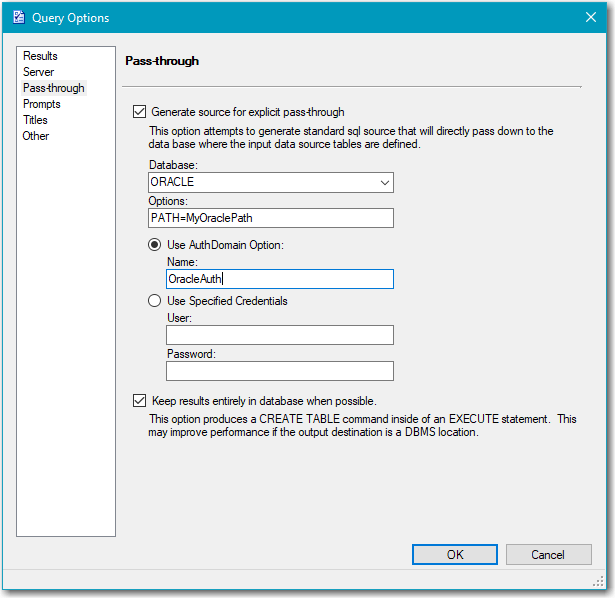This screenshot has width=615, height=598.
Task: Open the Titles options page
Action: (x=35, y=120)
